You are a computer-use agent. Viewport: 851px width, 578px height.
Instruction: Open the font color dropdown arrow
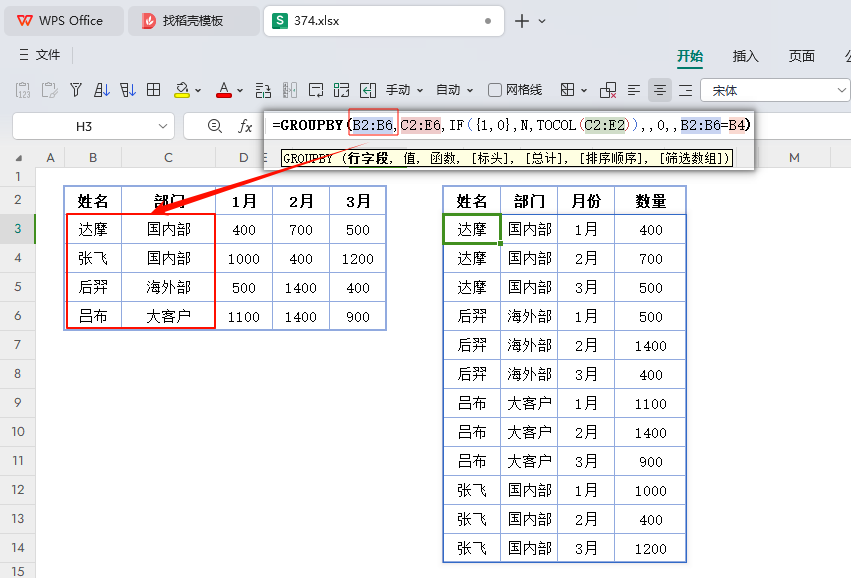pyautogui.click(x=240, y=91)
